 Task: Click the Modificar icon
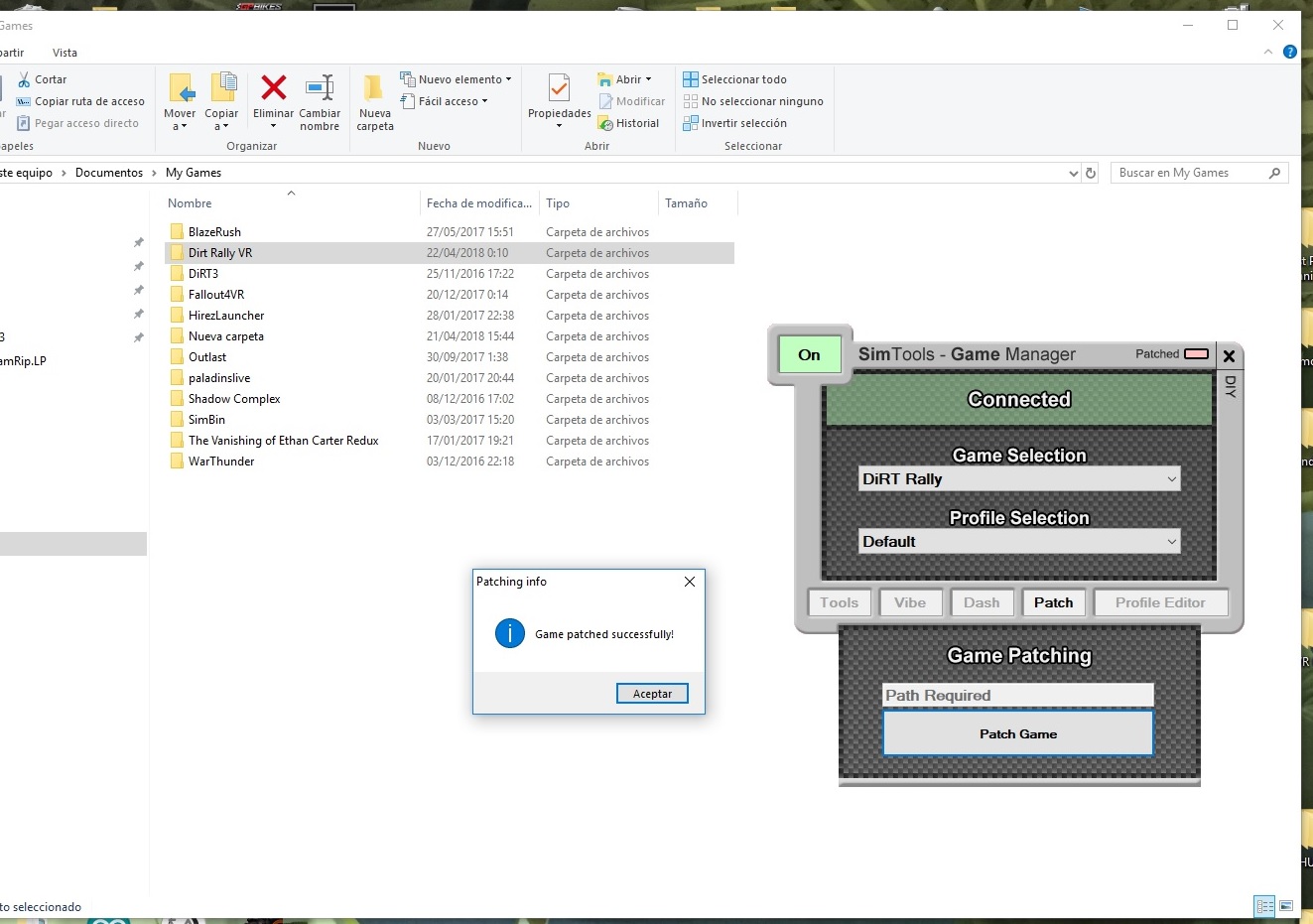point(605,101)
